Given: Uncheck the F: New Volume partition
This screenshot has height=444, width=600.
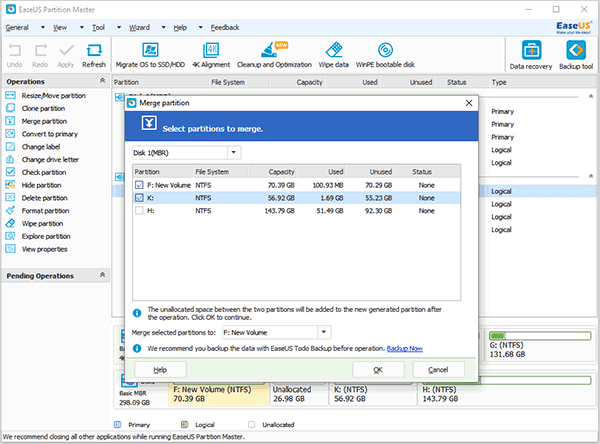Looking at the screenshot, I should (139, 185).
